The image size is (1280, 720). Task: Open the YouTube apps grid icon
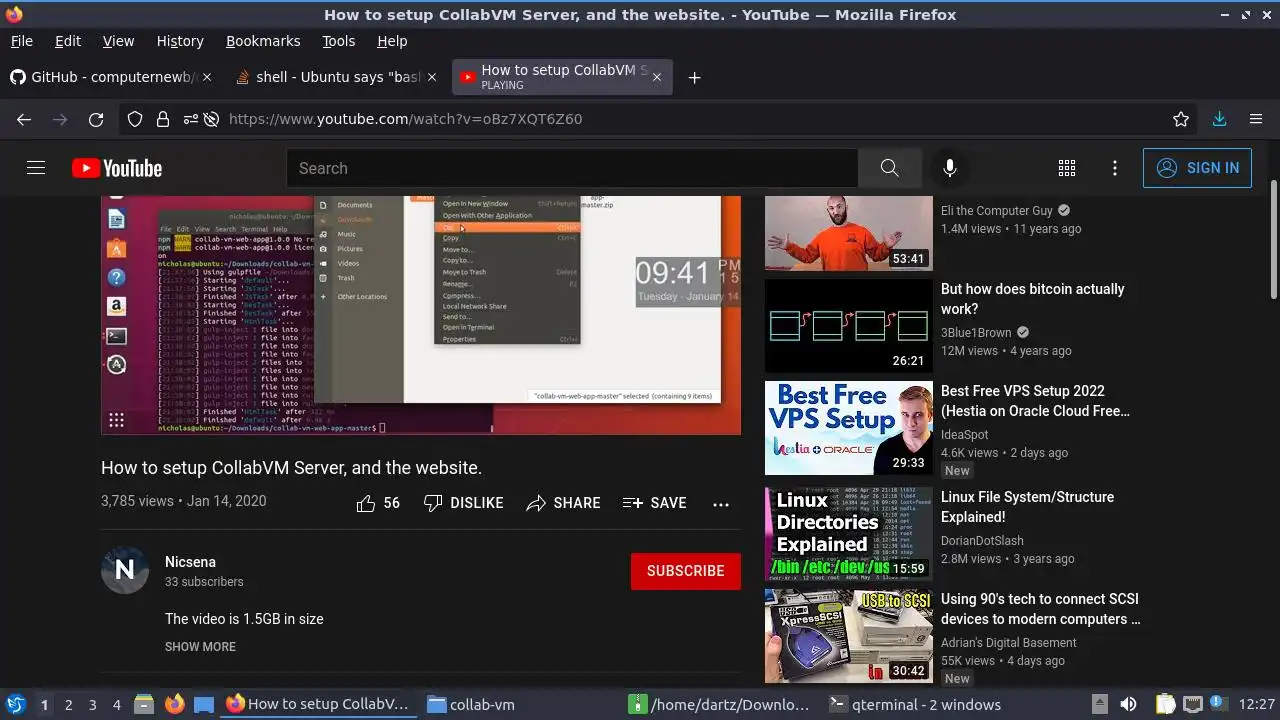pyautogui.click(x=1067, y=168)
